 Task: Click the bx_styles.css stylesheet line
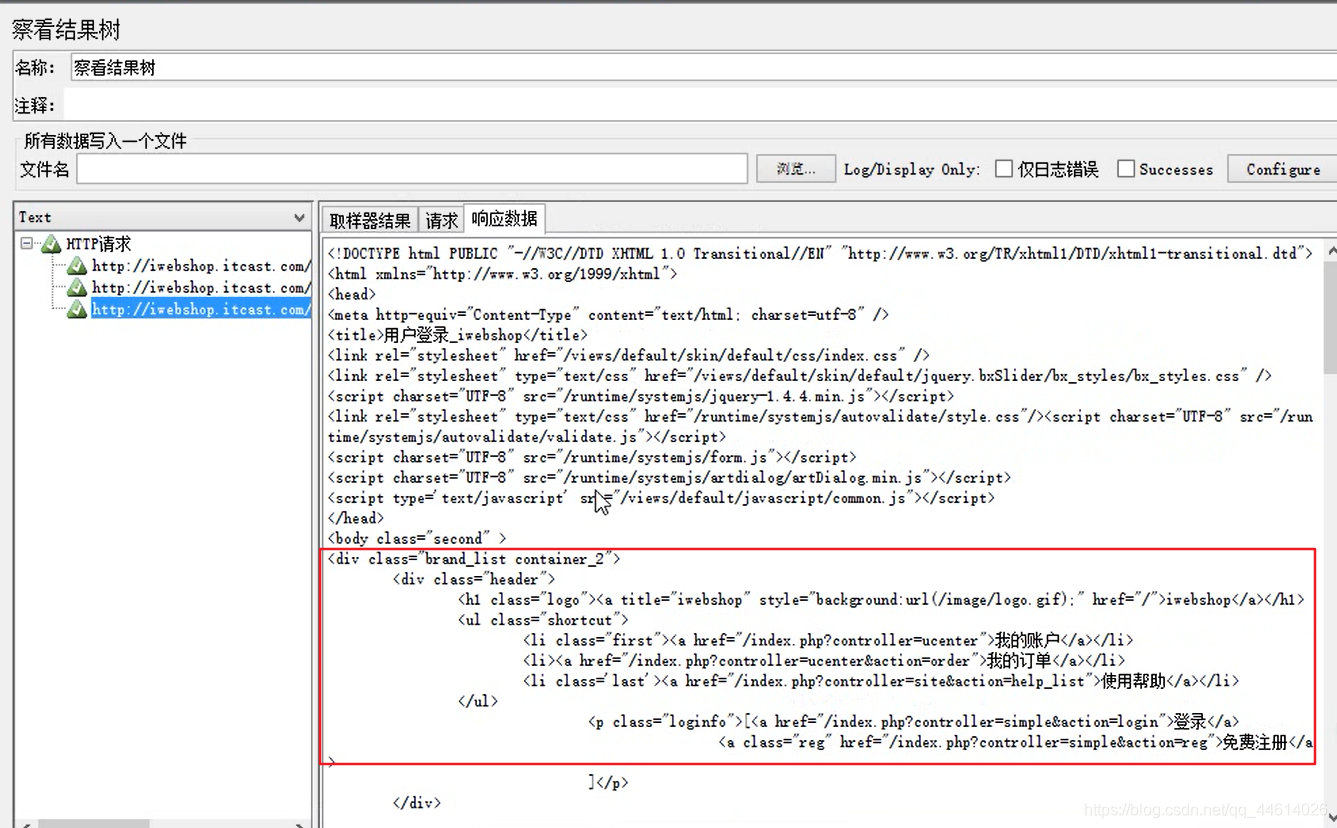[800, 376]
